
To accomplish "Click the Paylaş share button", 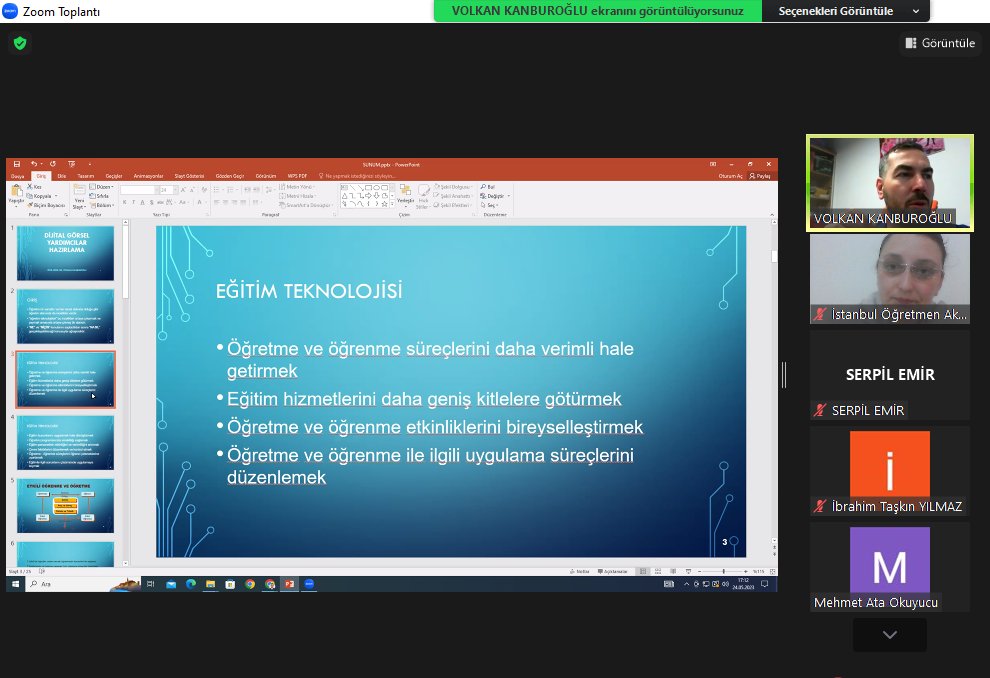I will [760, 176].
